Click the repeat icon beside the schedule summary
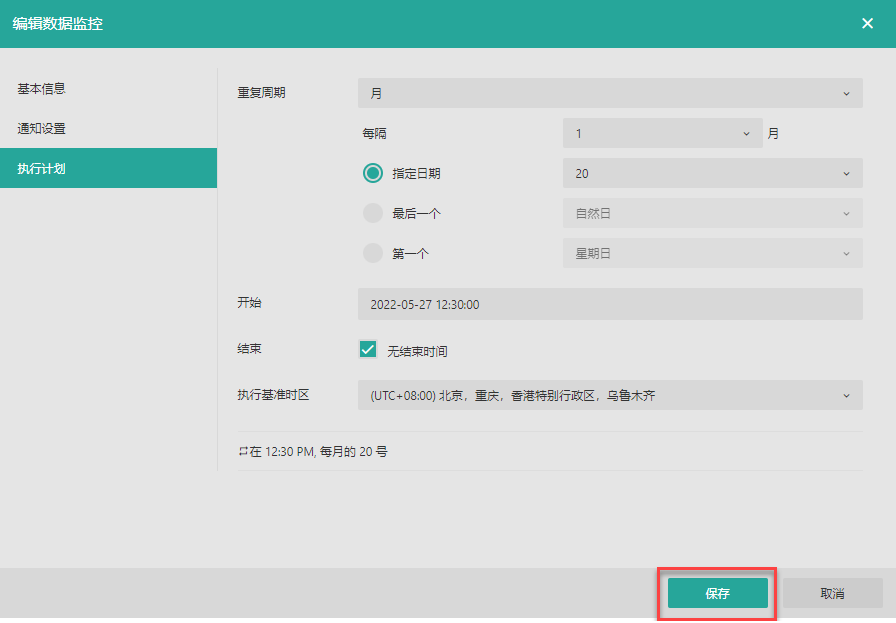The height and width of the screenshot is (623, 896). pyautogui.click(x=243, y=452)
